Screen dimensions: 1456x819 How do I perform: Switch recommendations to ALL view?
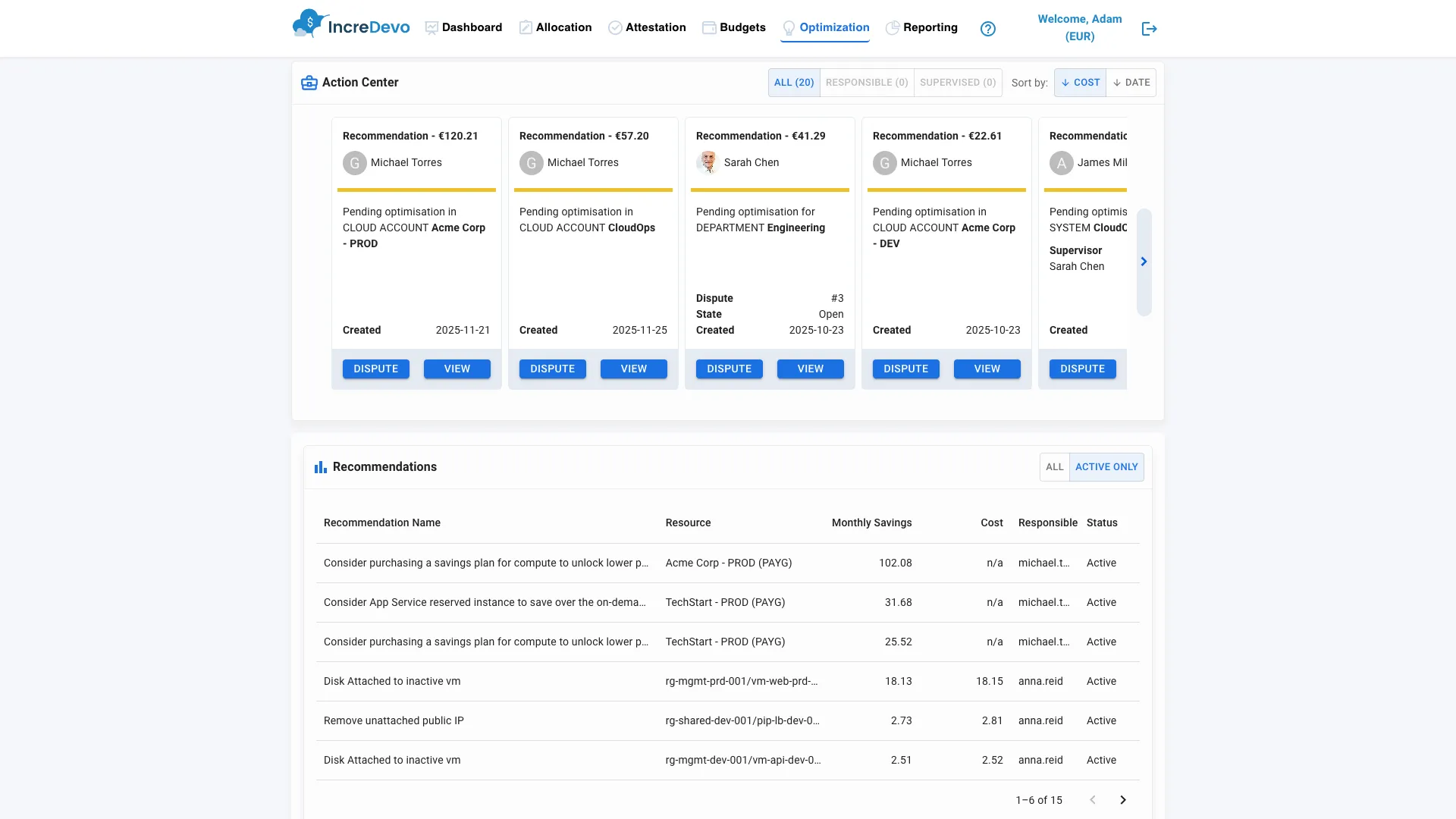pyautogui.click(x=1054, y=466)
